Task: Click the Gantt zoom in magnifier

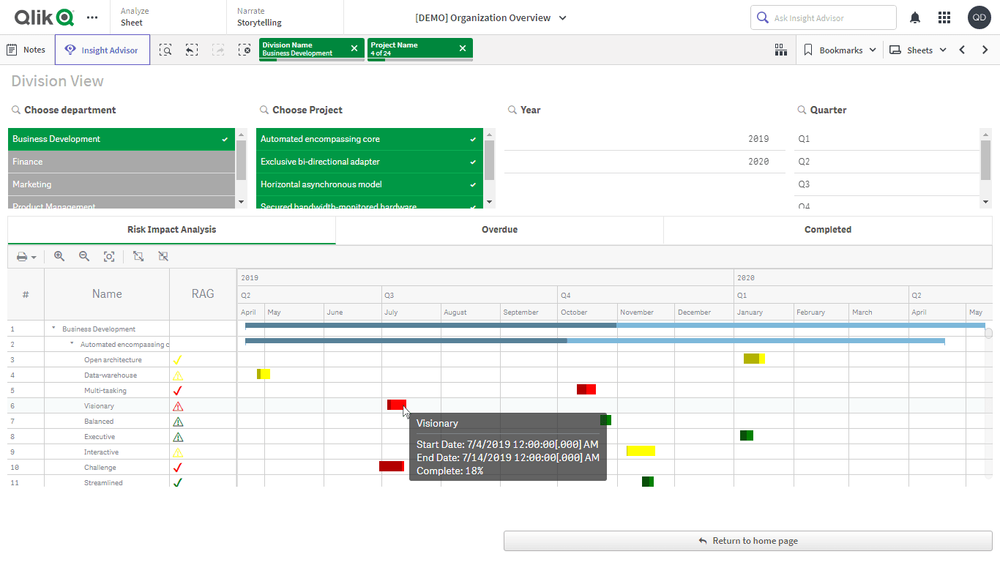Action: [59, 257]
